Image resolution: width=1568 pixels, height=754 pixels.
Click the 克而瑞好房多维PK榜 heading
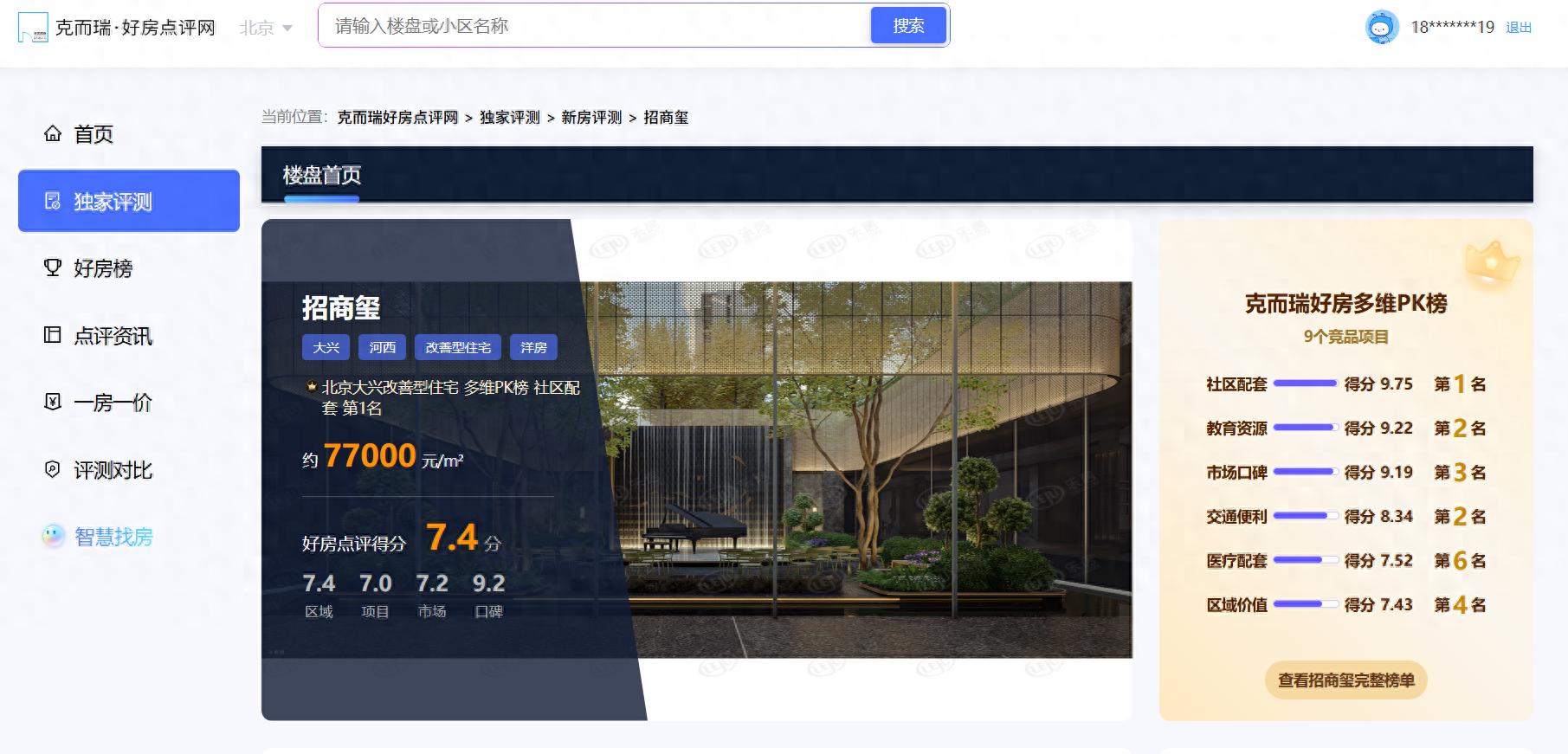(x=1346, y=304)
